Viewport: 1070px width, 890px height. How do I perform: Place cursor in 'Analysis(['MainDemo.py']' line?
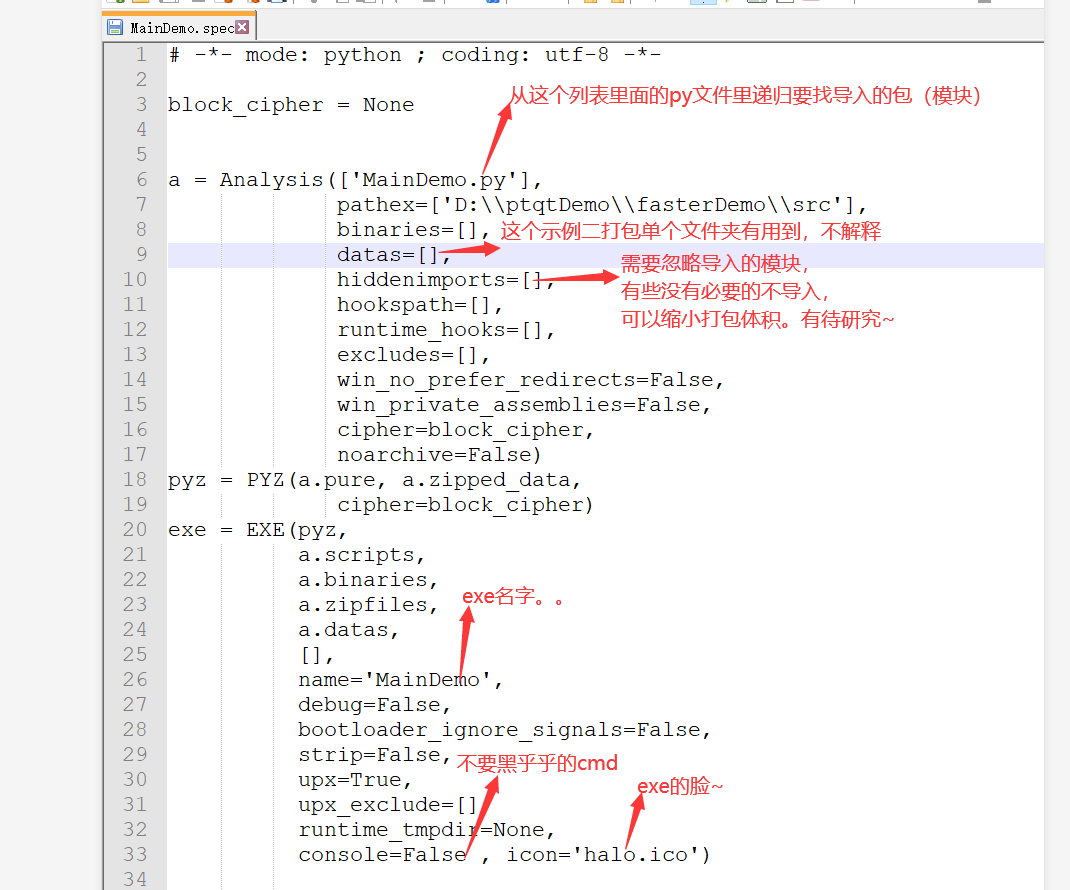tap(355, 180)
